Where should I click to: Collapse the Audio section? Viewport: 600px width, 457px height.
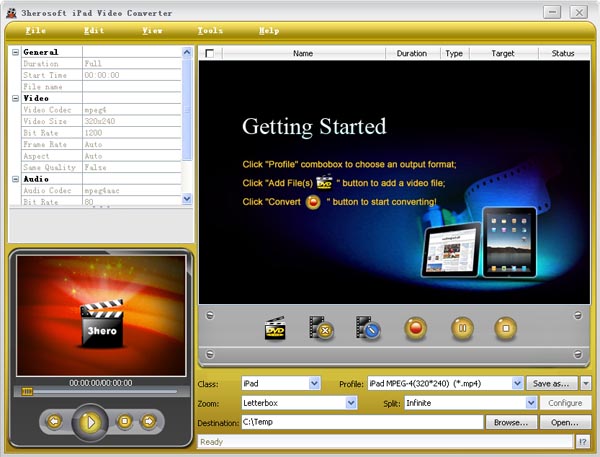[15, 179]
